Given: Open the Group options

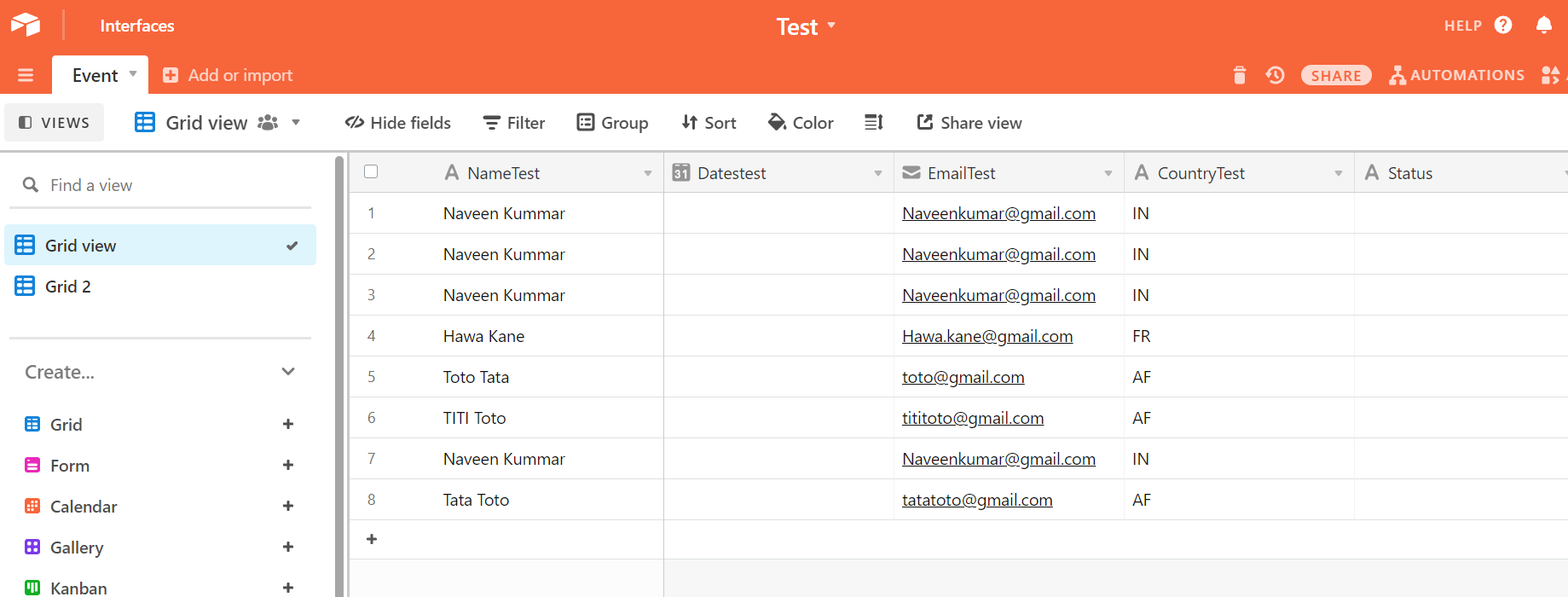Looking at the screenshot, I should pos(612,123).
